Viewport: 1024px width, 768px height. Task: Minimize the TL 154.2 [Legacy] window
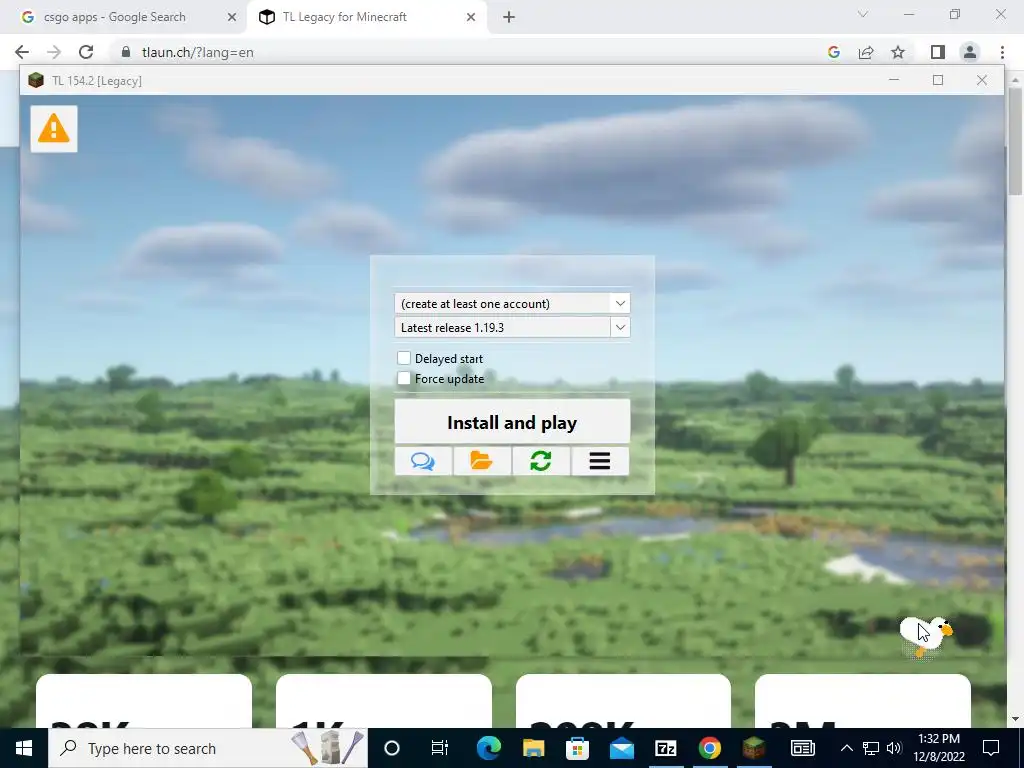pos(894,80)
